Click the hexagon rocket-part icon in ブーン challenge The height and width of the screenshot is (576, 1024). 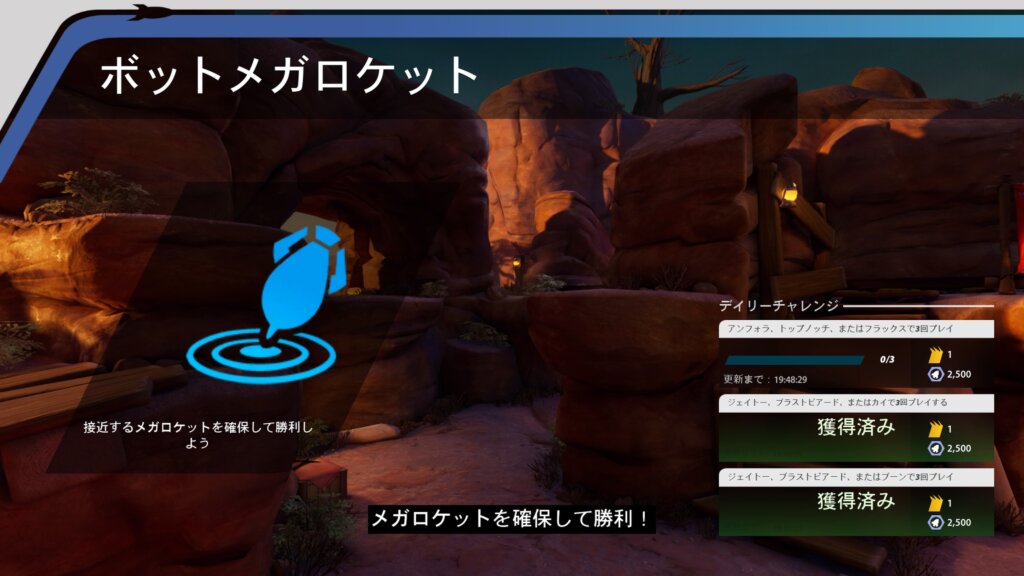click(x=935, y=522)
